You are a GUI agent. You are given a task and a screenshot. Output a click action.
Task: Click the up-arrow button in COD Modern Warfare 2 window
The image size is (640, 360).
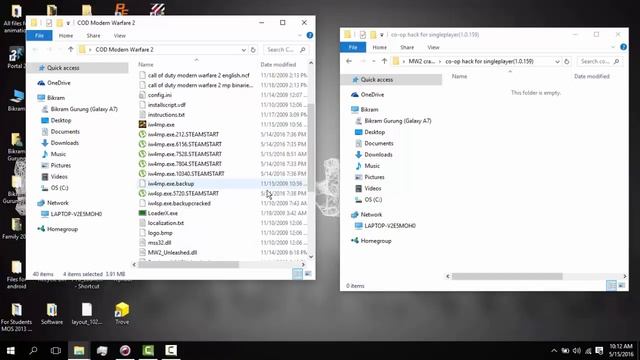pos(71,49)
